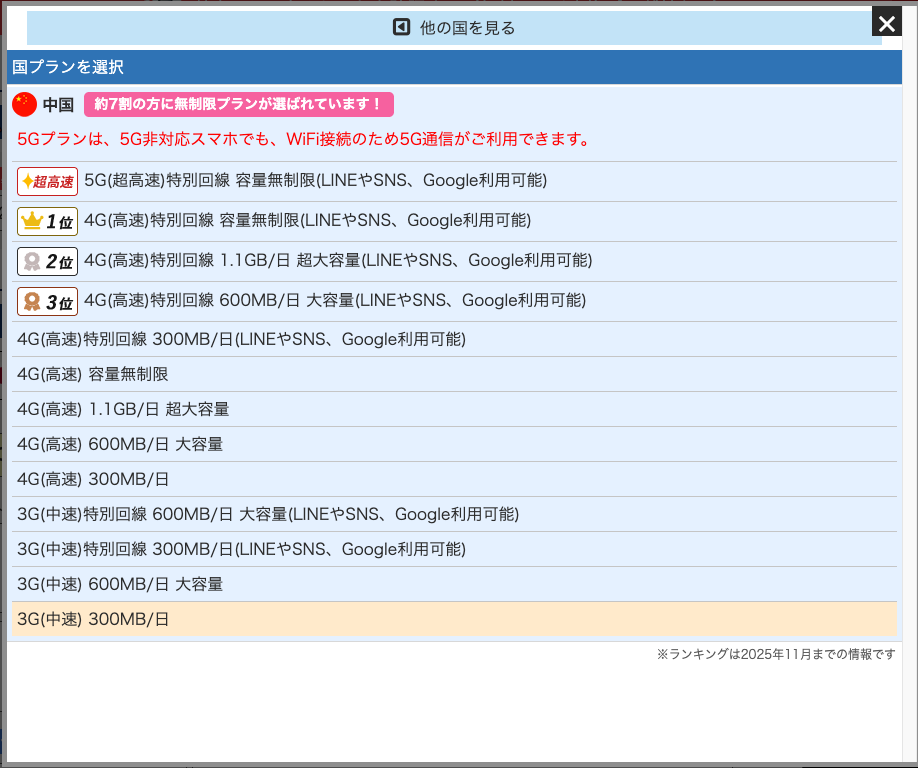Click the pink 約7割の方に無制限プラン banner
918x768 pixels.
[238, 104]
